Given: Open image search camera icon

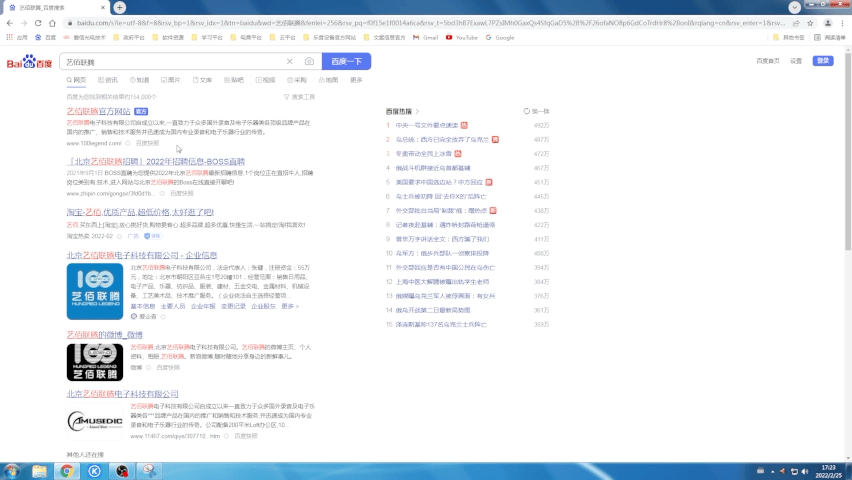Looking at the screenshot, I should coord(309,61).
